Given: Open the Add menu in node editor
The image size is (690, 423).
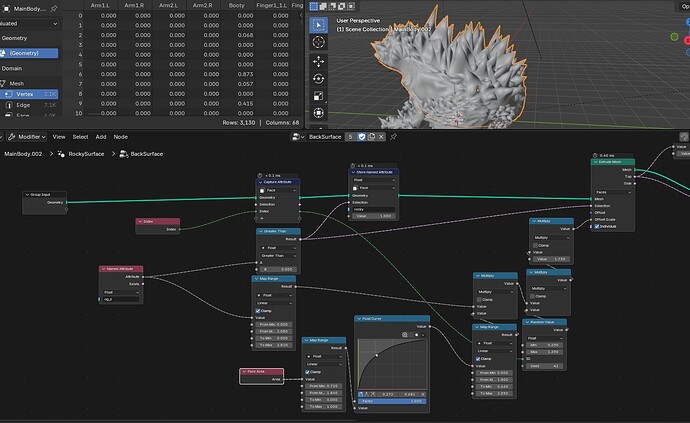Looking at the screenshot, I should tap(101, 137).
